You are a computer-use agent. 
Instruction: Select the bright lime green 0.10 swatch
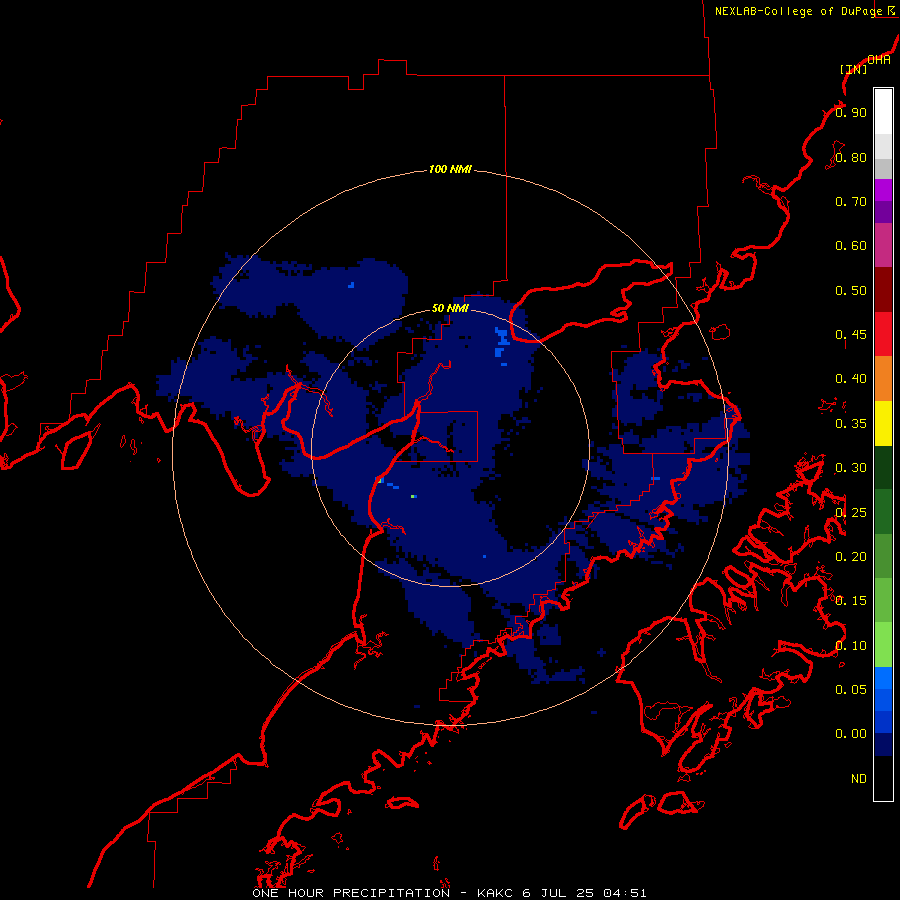point(883,645)
